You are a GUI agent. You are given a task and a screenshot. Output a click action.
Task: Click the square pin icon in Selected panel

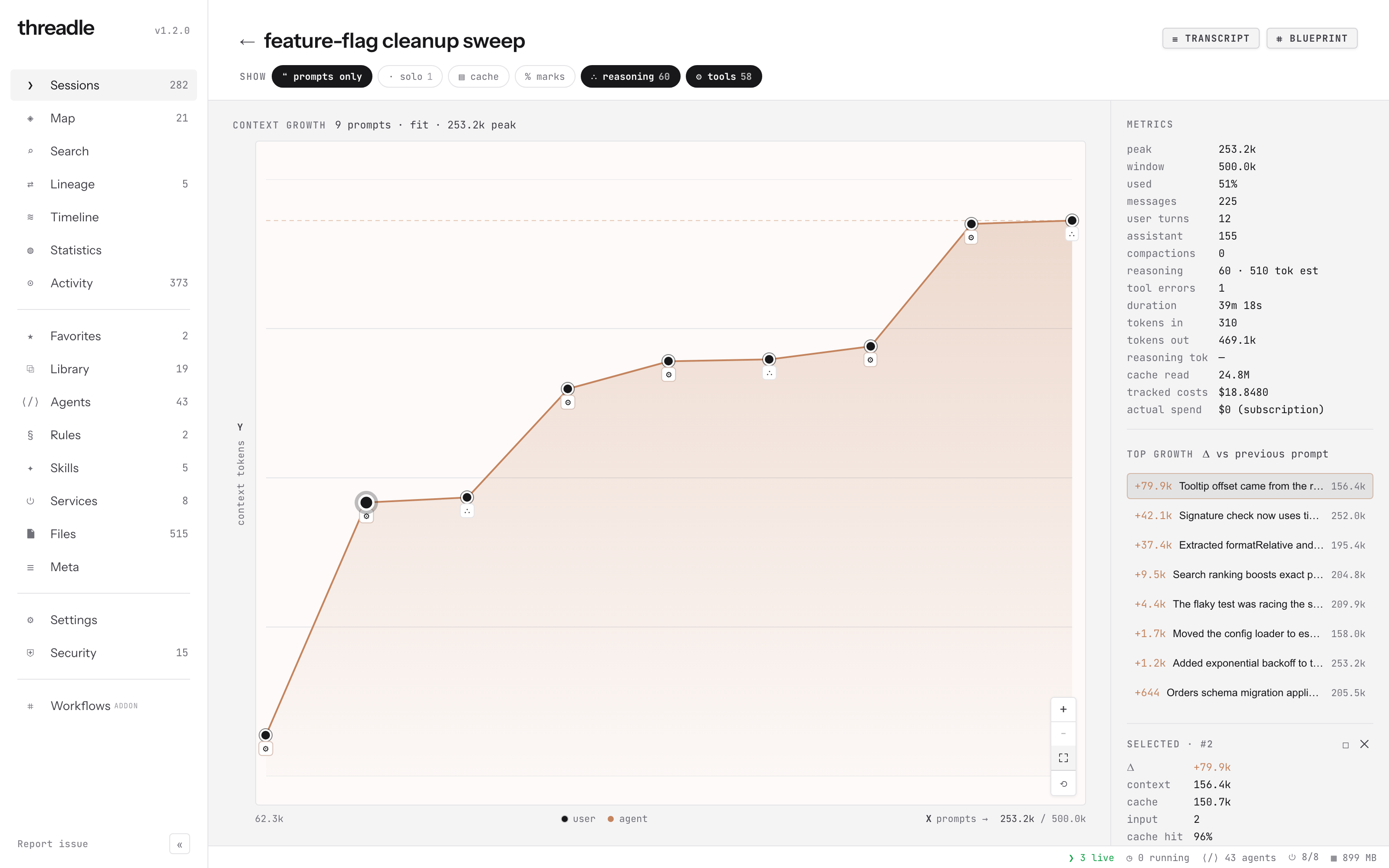(1346, 745)
